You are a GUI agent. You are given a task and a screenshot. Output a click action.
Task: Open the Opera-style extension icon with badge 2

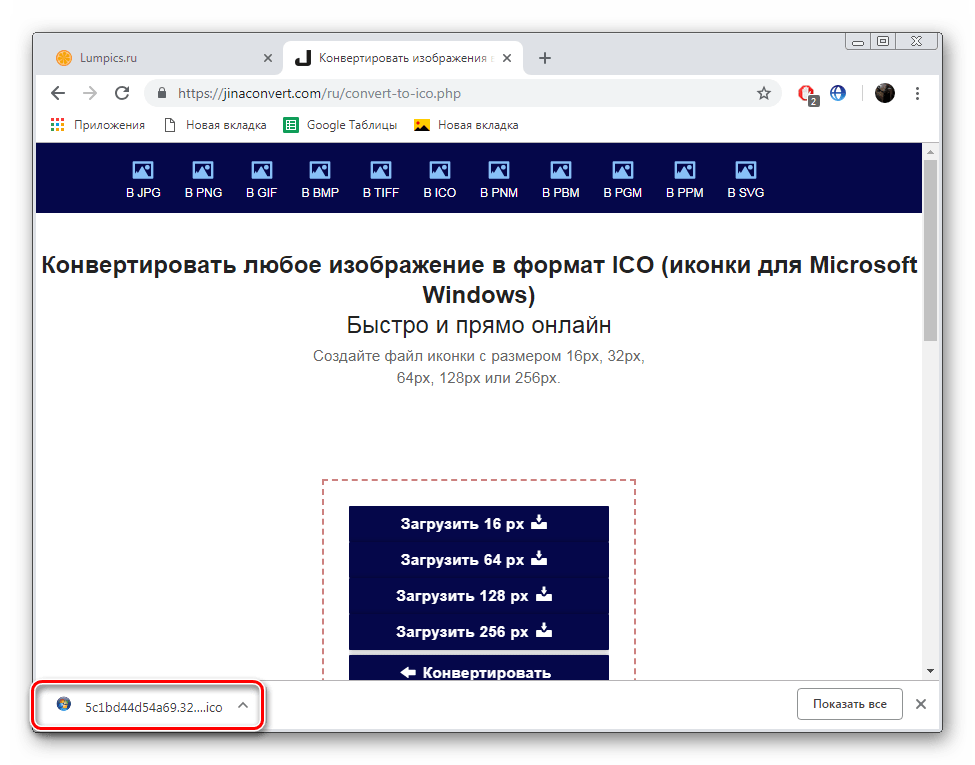pos(808,94)
